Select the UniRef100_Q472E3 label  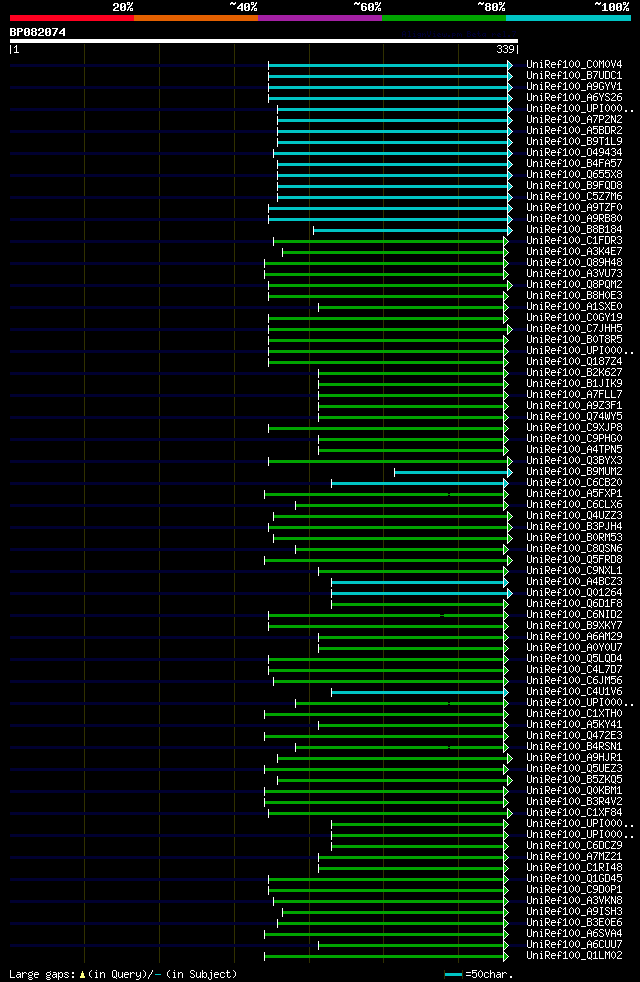coord(574,736)
